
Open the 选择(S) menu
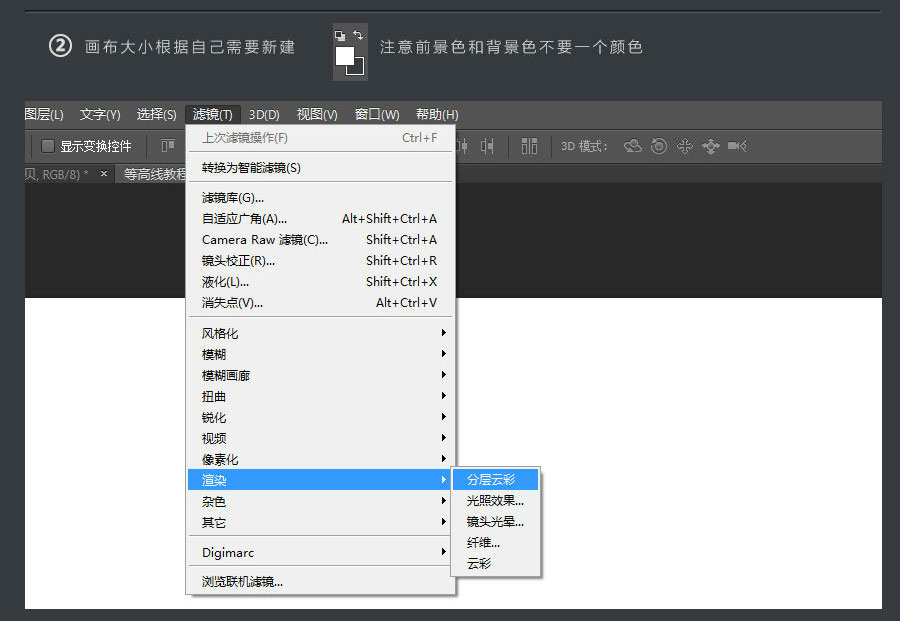[156, 114]
